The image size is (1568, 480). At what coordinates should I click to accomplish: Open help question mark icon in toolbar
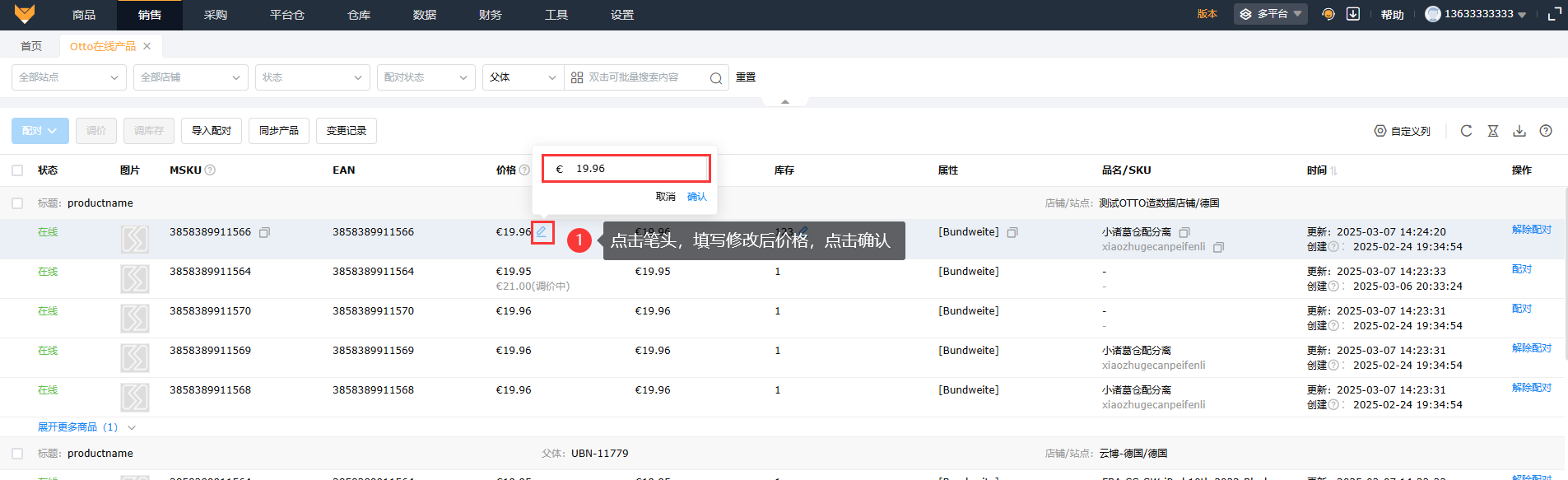tap(1546, 131)
